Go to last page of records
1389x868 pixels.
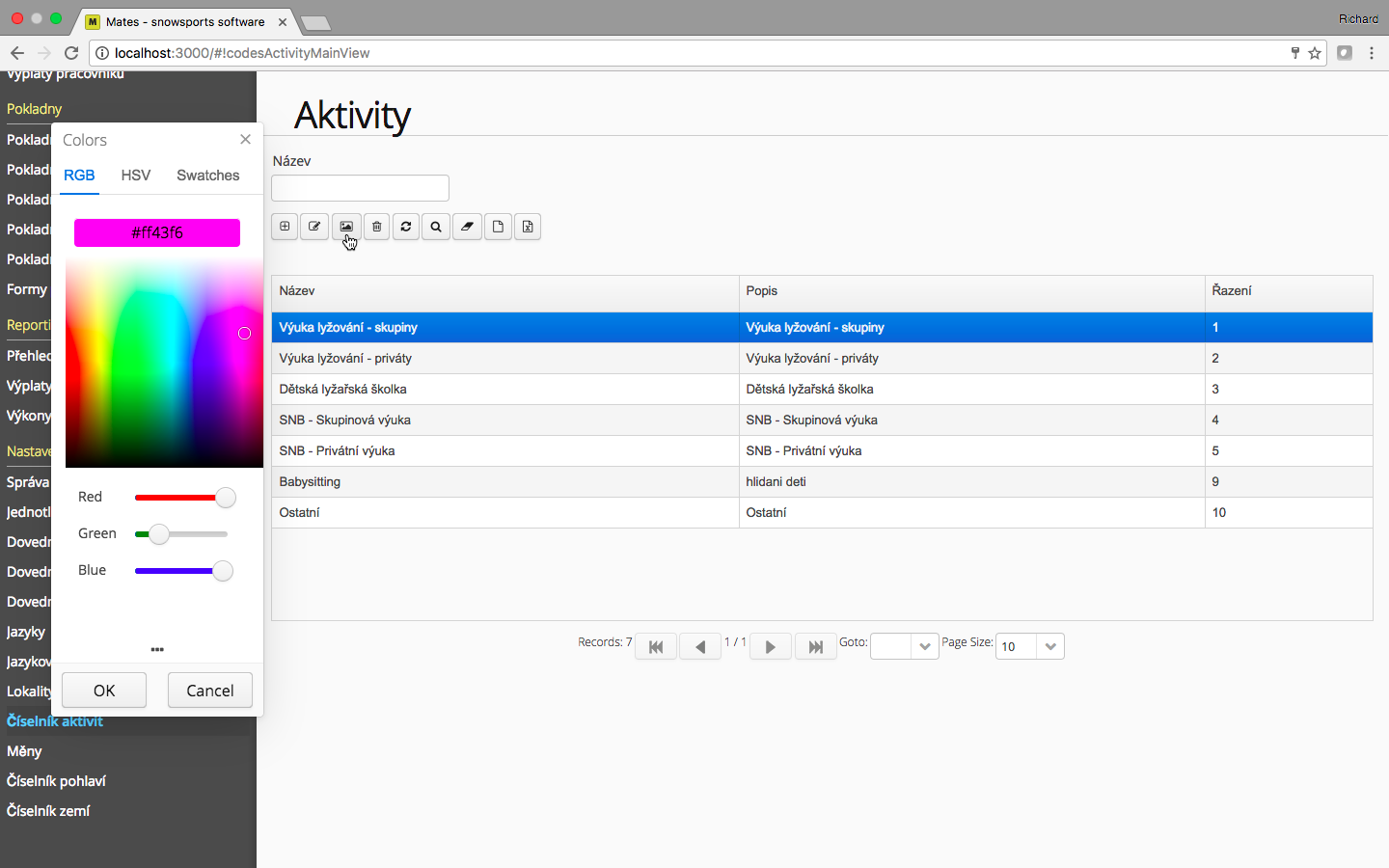pyautogui.click(x=815, y=646)
